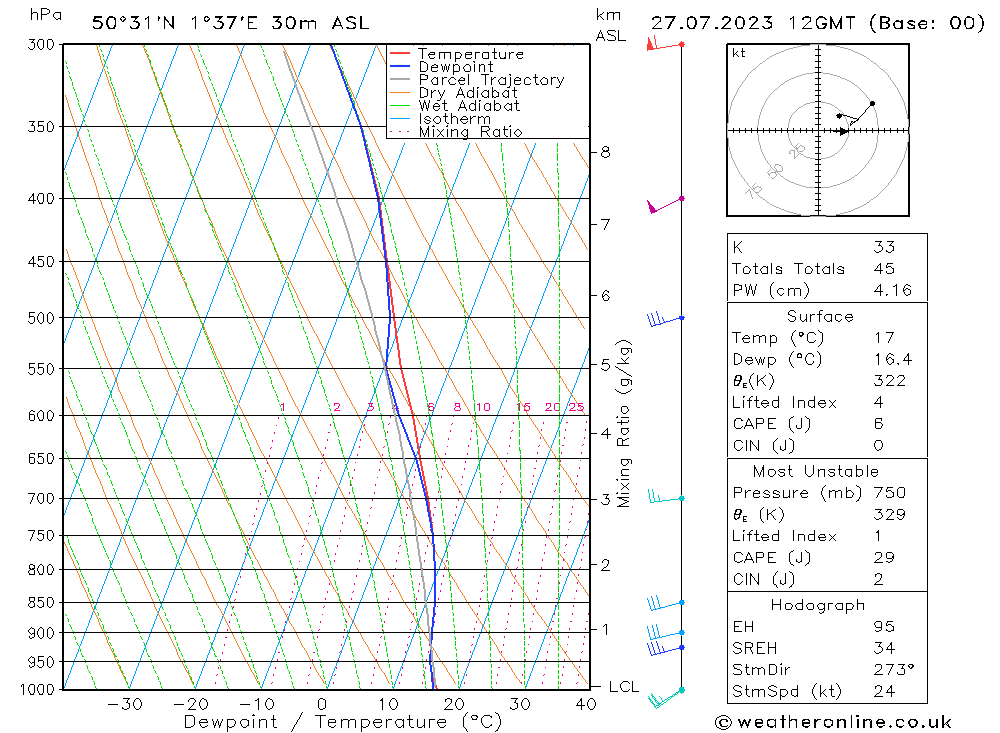Click the Most Unstable theta-E value '329'
The width and height of the screenshot is (1000, 733).
[890, 514]
